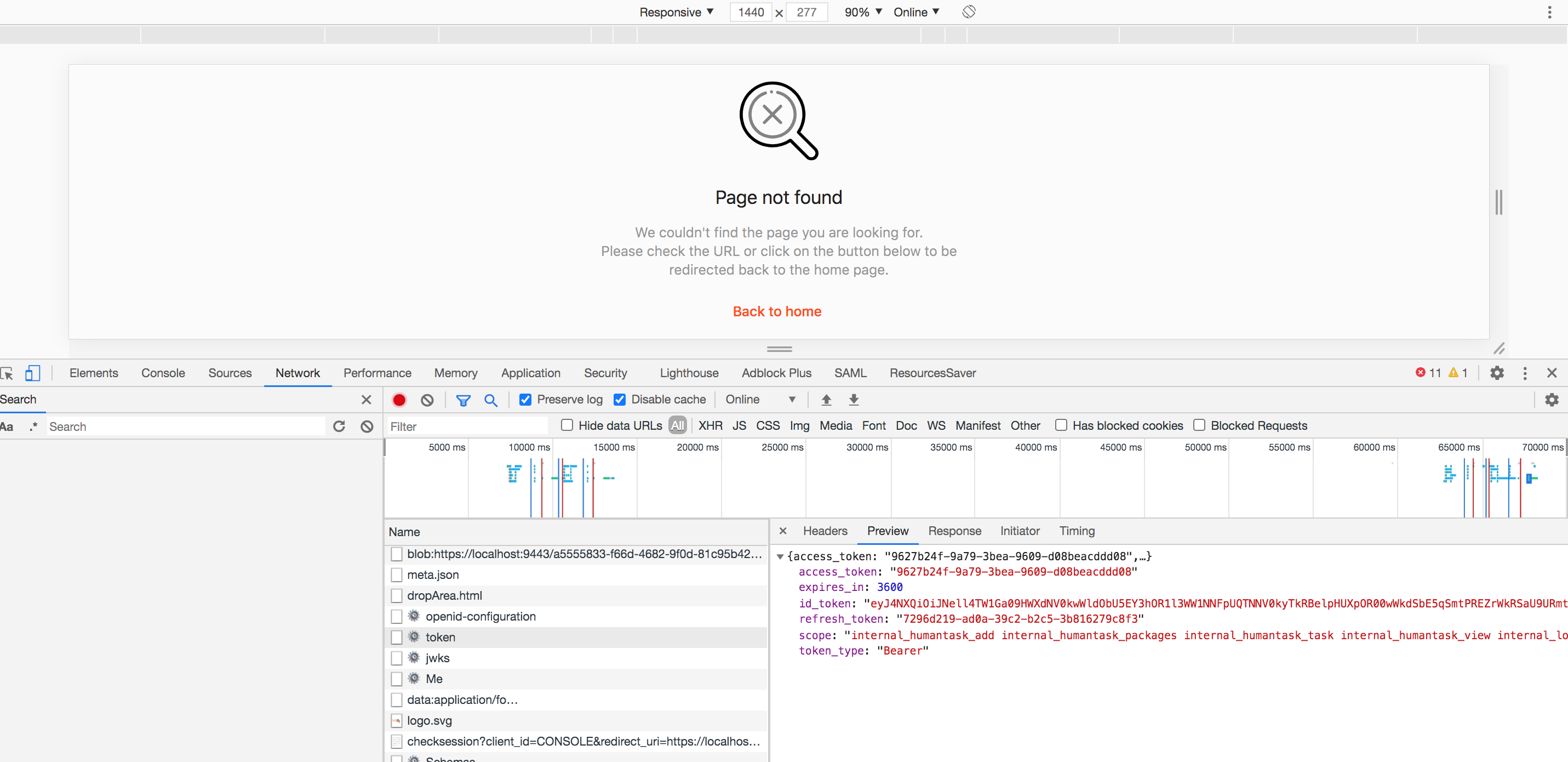The image size is (1568, 762).
Task: Uncheck Preserve log checkbox
Action: pyautogui.click(x=525, y=400)
